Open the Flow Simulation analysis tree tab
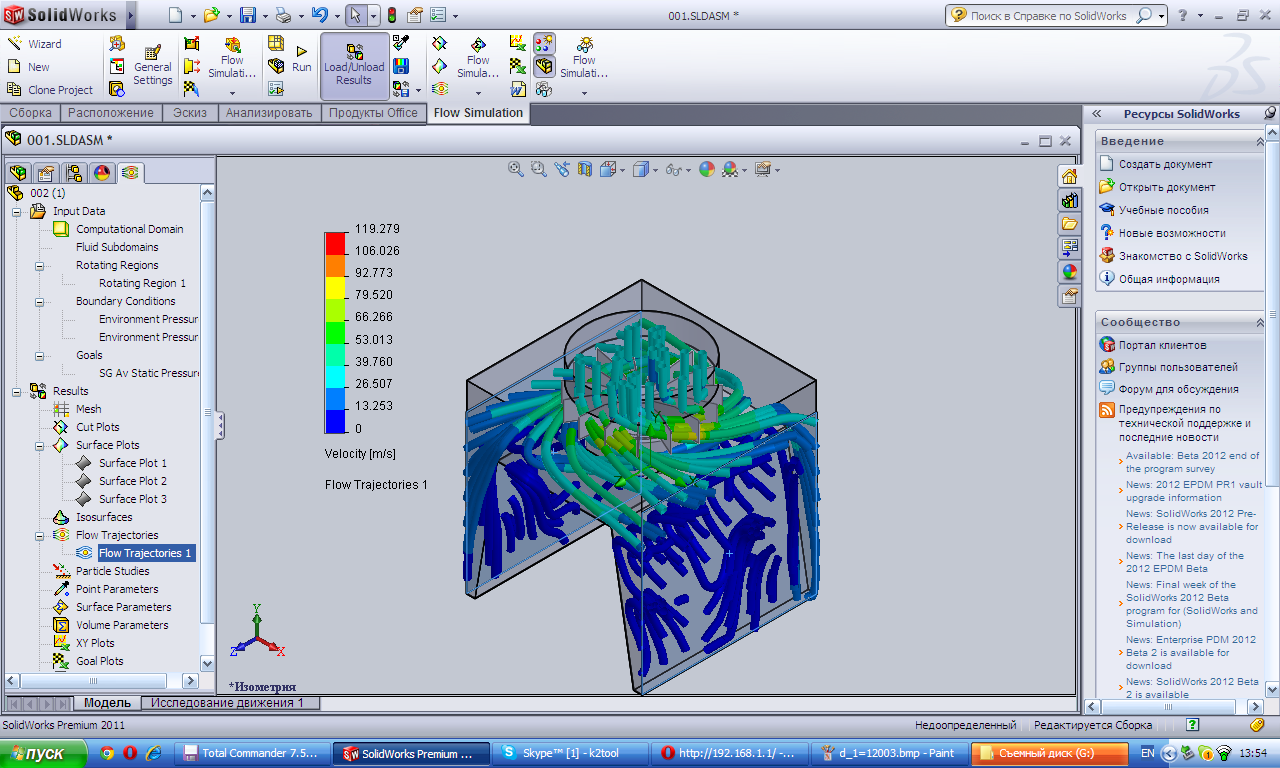The height and width of the screenshot is (768, 1280). (x=130, y=173)
